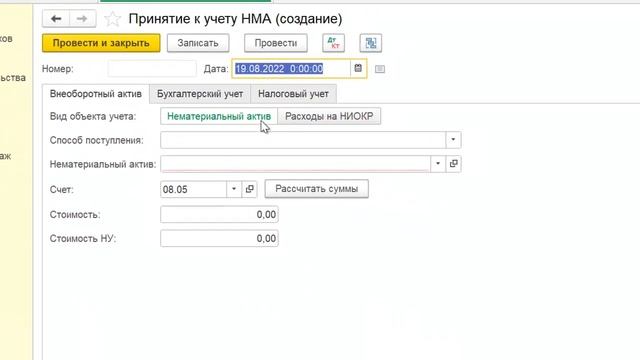Open the Бухгалтерский учет tab
Viewport: 640px width, 360px height.
(200, 94)
